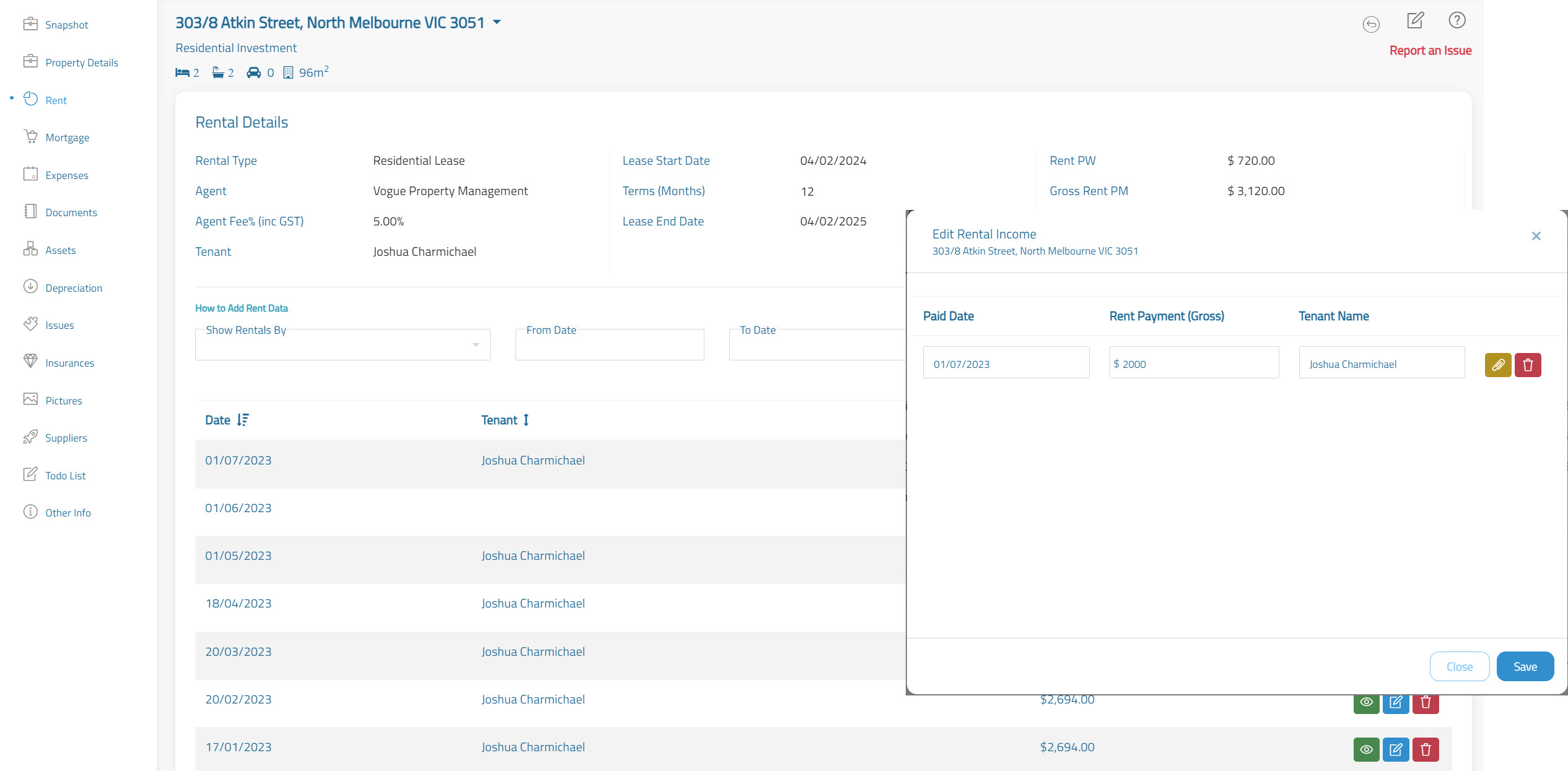The width and height of the screenshot is (1568, 771).
Task: Close the Edit Rental Income dialog with X
Action: (x=1536, y=236)
